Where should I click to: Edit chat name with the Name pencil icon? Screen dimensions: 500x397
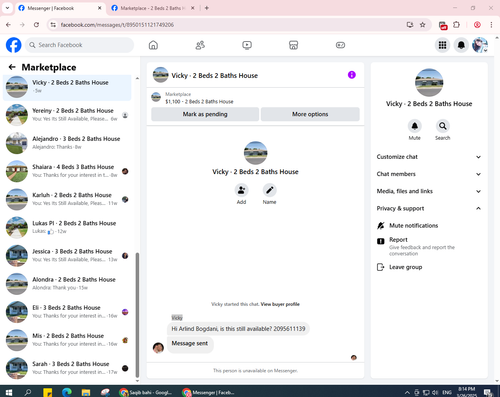(269, 190)
